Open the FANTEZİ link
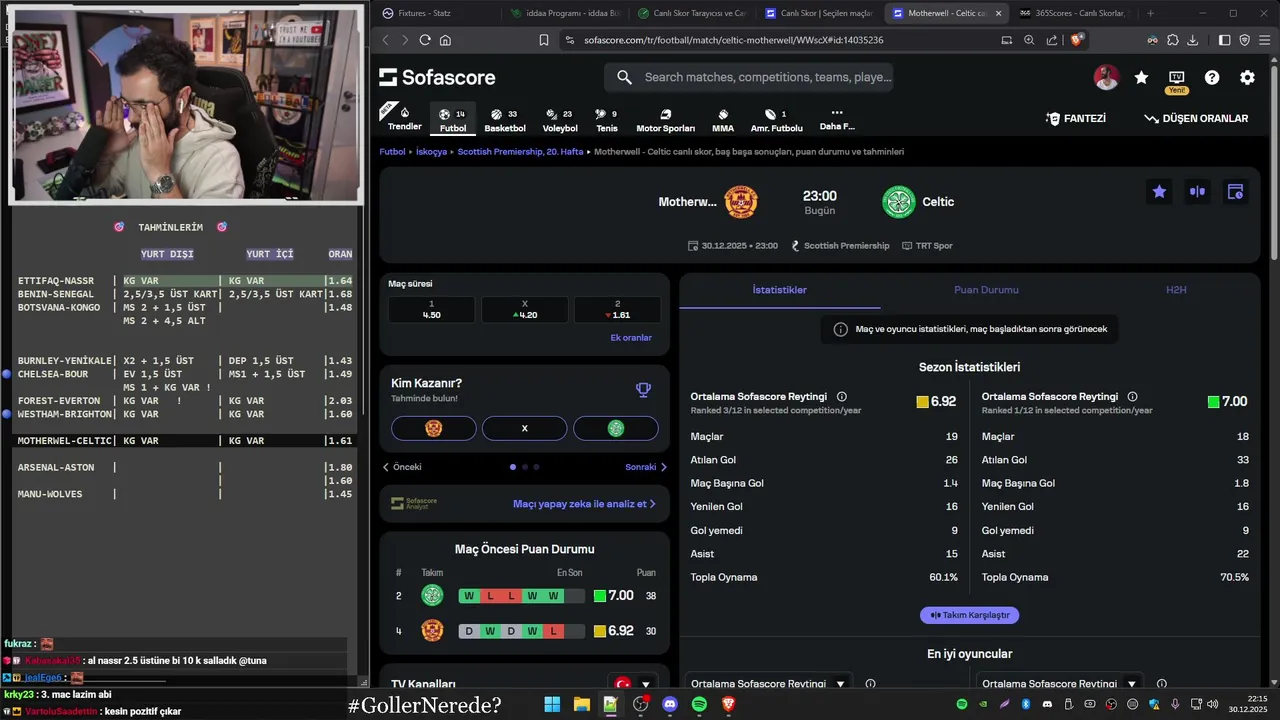This screenshot has width=1280, height=720. click(1076, 118)
